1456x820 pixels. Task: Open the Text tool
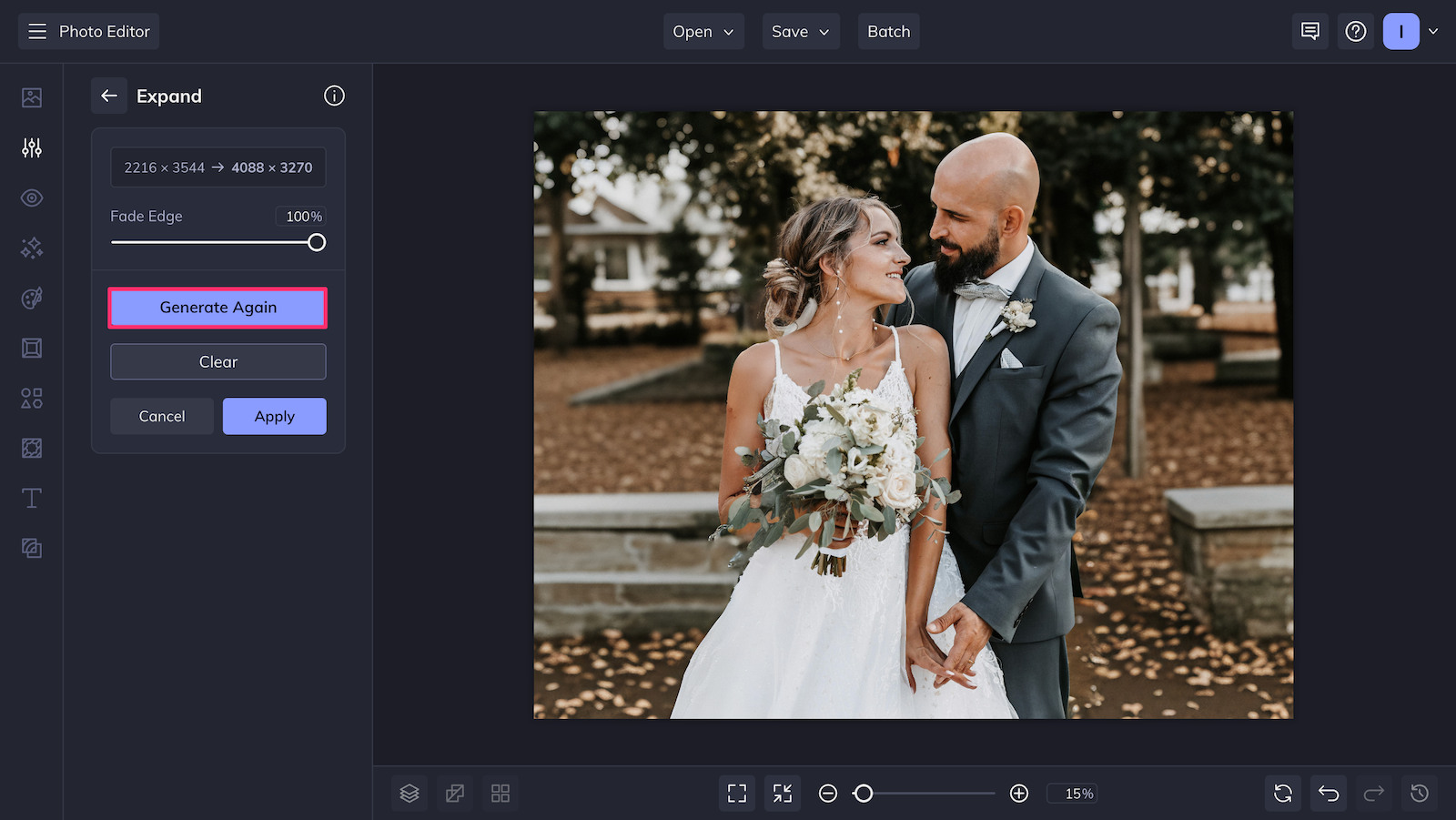(31, 498)
